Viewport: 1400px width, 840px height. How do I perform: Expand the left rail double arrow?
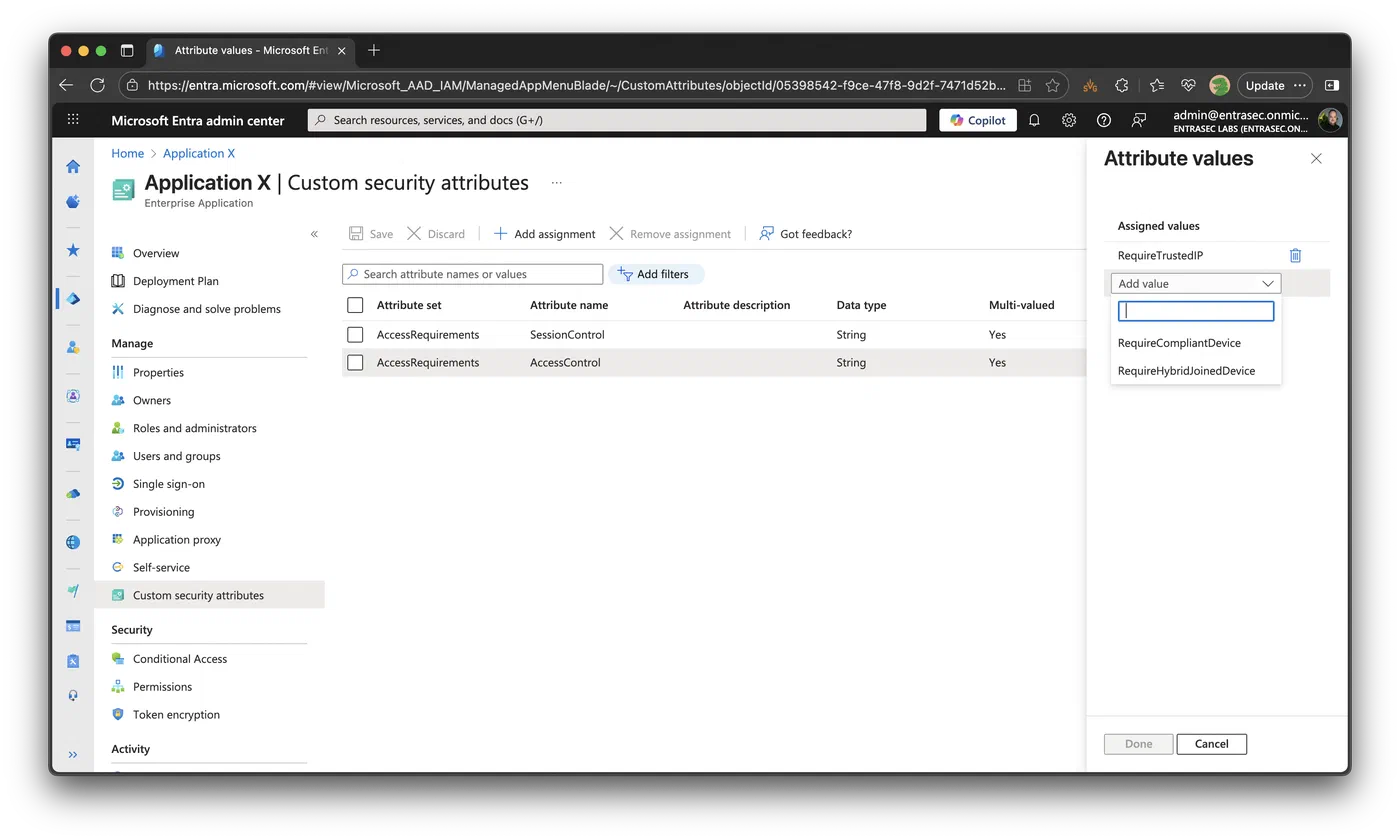click(x=73, y=755)
